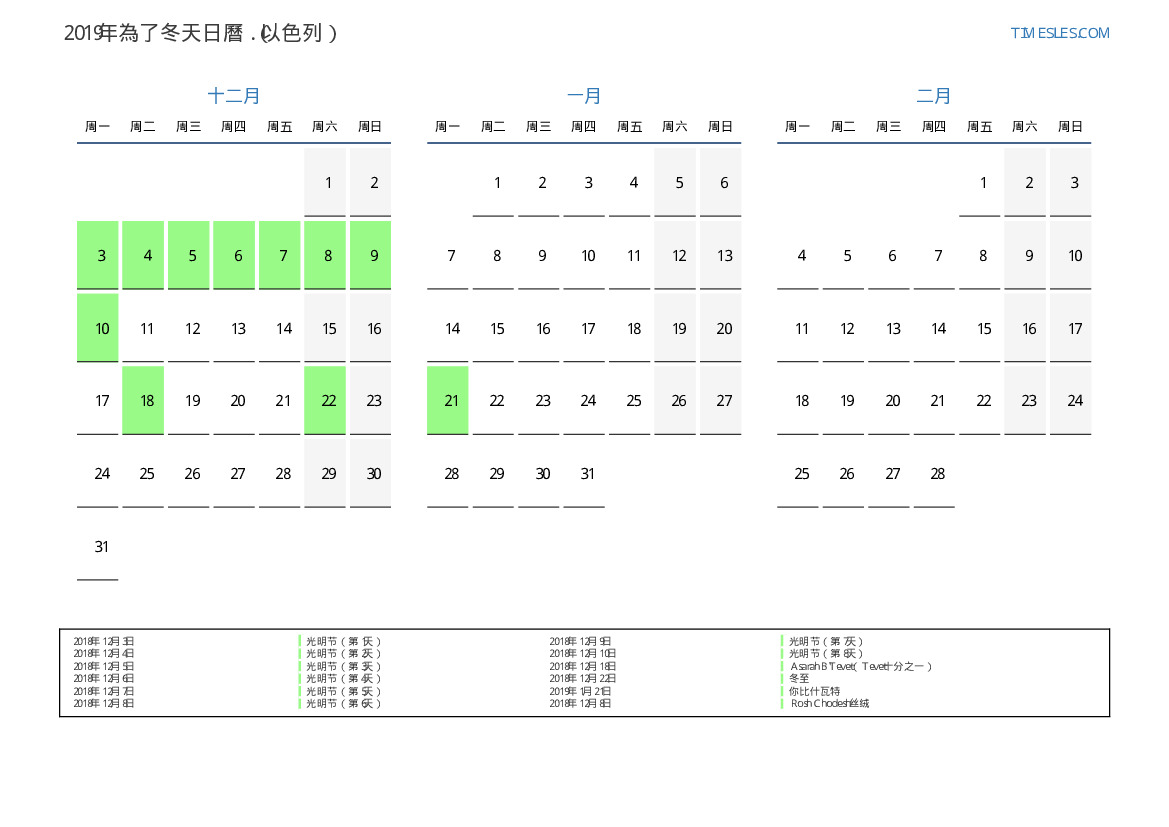
Task: Click 周日 header under 十二月
Action: (x=370, y=127)
